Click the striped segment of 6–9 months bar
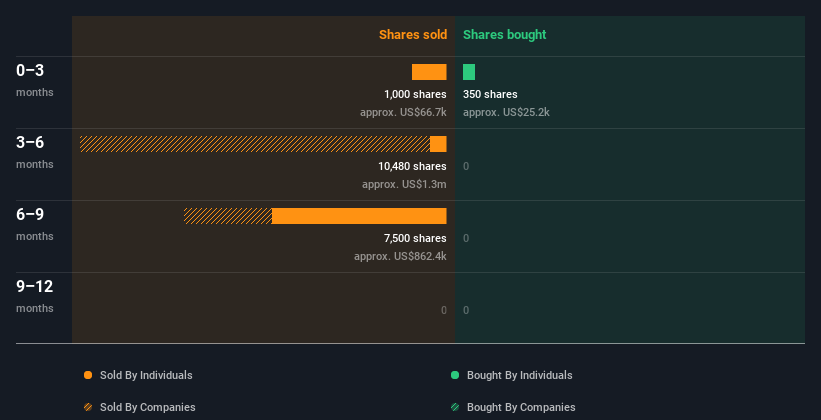The width and height of the screenshot is (821, 420). coord(228,216)
